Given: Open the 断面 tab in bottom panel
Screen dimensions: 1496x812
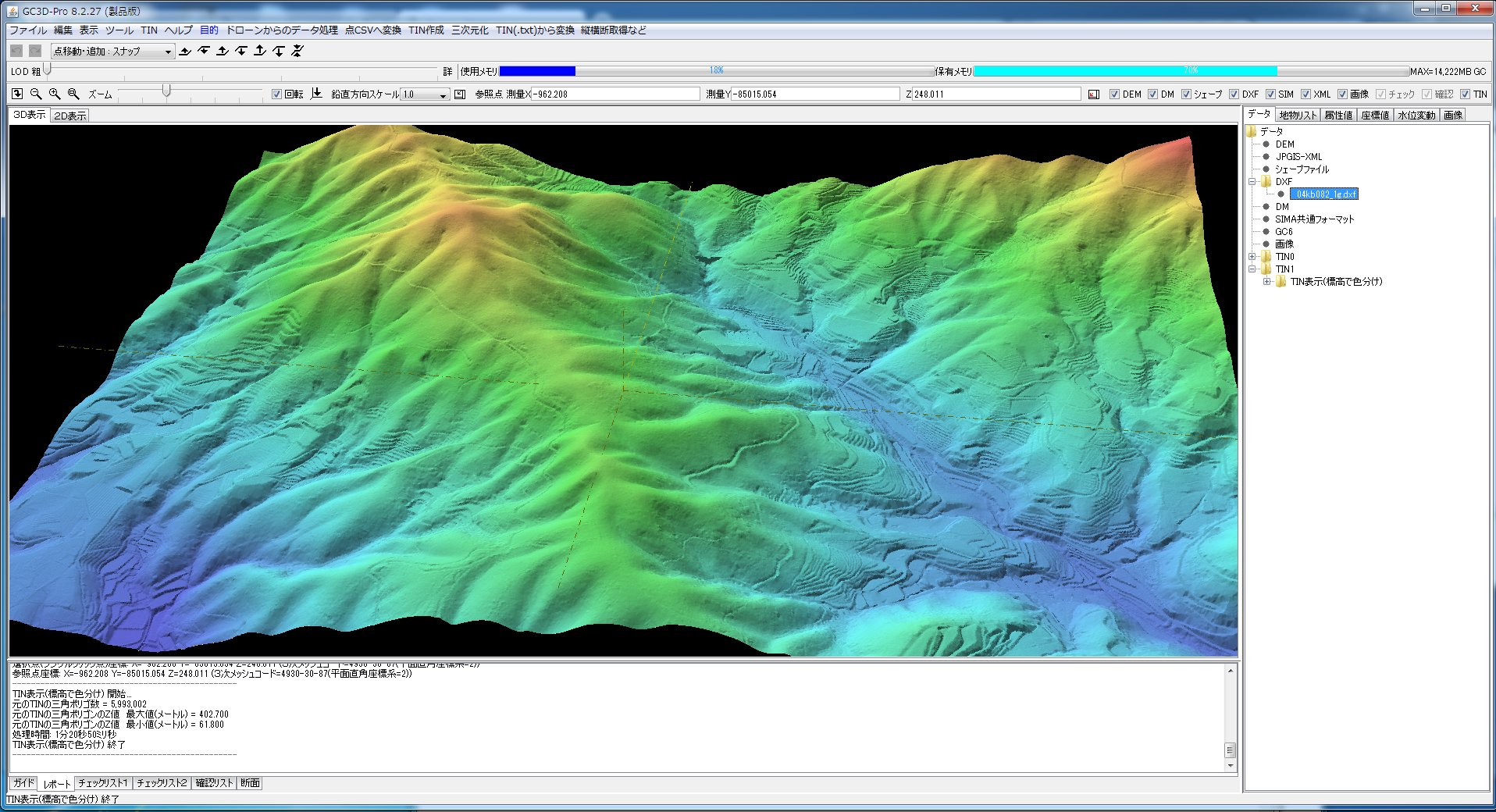Looking at the screenshot, I should 250,782.
